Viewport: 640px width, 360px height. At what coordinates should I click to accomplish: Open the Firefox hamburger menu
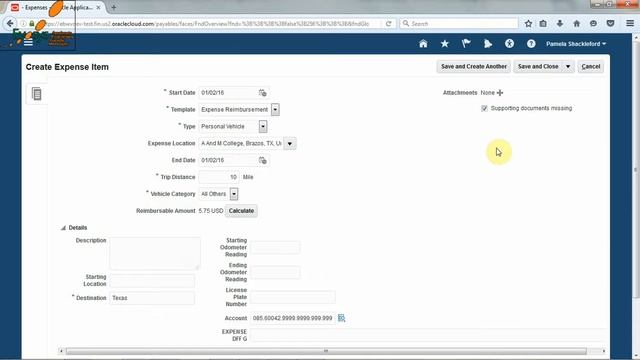(630, 24)
